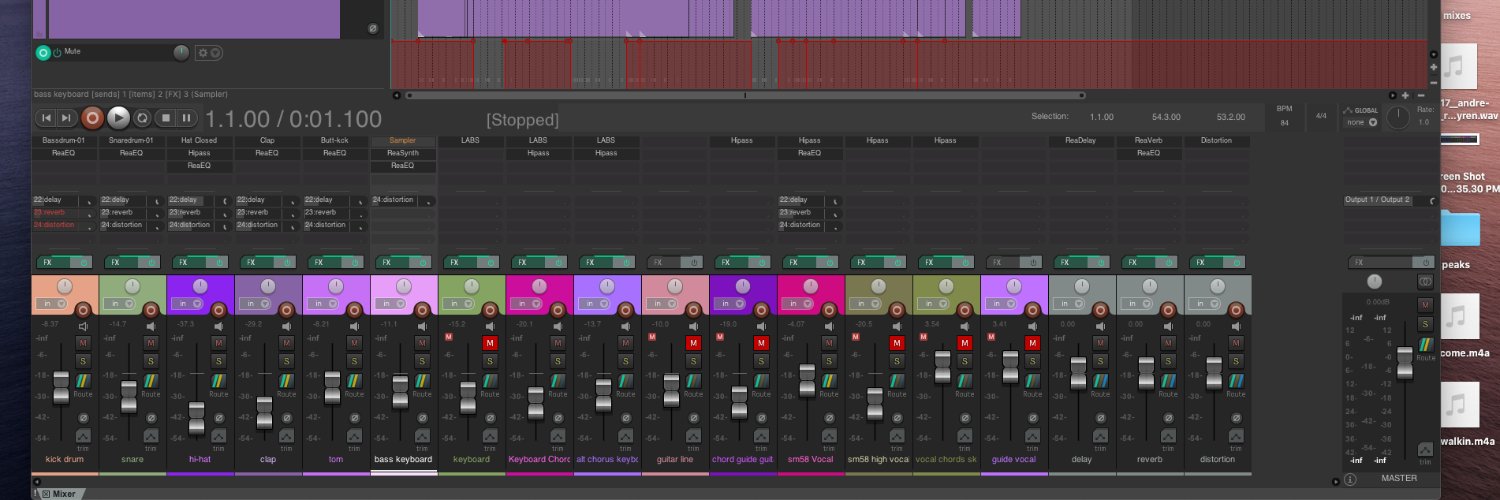
Task: Unmute the keyboard track
Action: [490, 343]
